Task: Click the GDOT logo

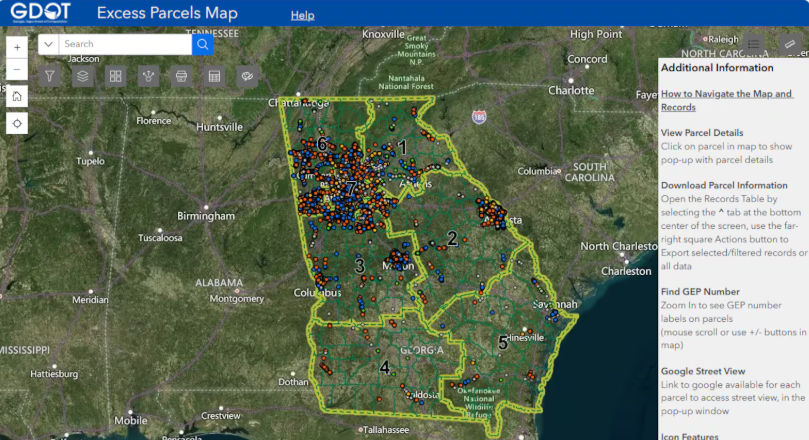Action: pos(40,12)
